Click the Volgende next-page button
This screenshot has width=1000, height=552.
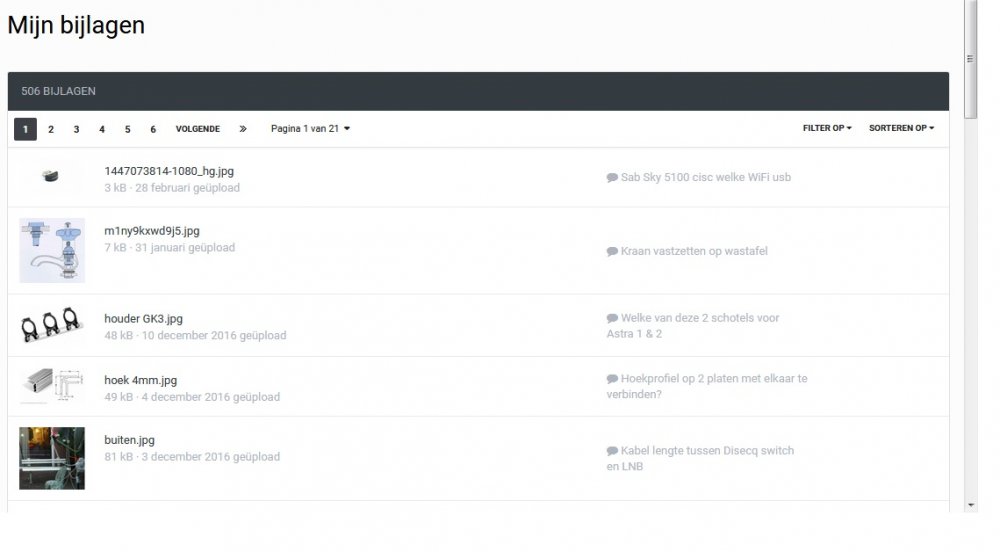pyautogui.click(x=198, y=129)
